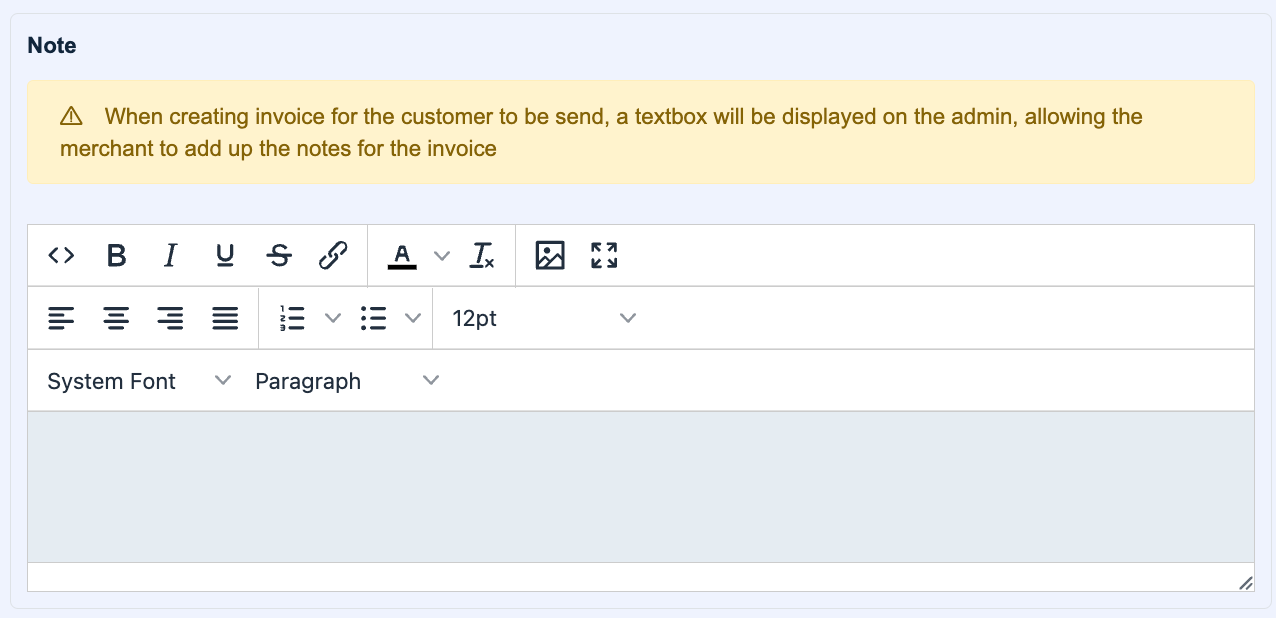This screenshot has width=1276, height=618.
Task: Align text to the right
Action: click(170, 319)
